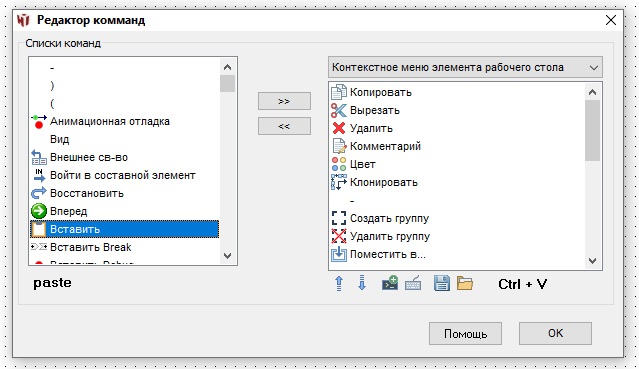639x369 pixels.
Task: Confirm with the OK button
Action: [x=555, y=334]
